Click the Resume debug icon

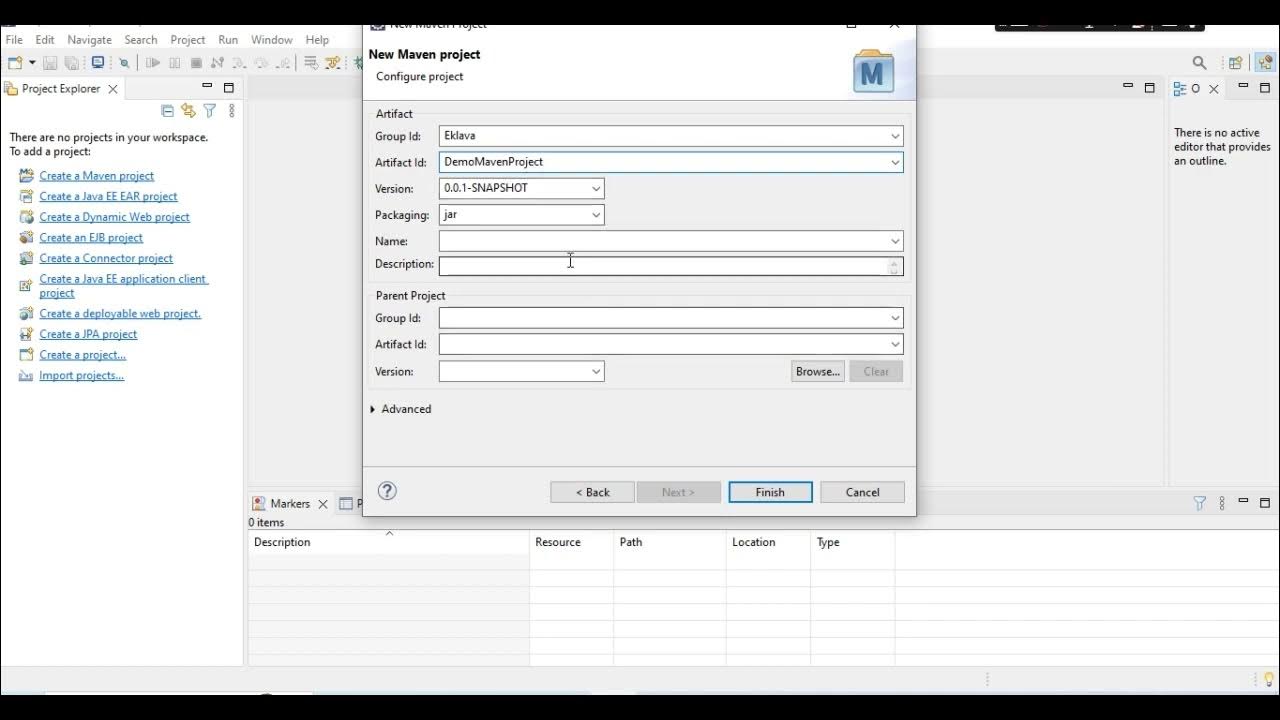[152, 63]
